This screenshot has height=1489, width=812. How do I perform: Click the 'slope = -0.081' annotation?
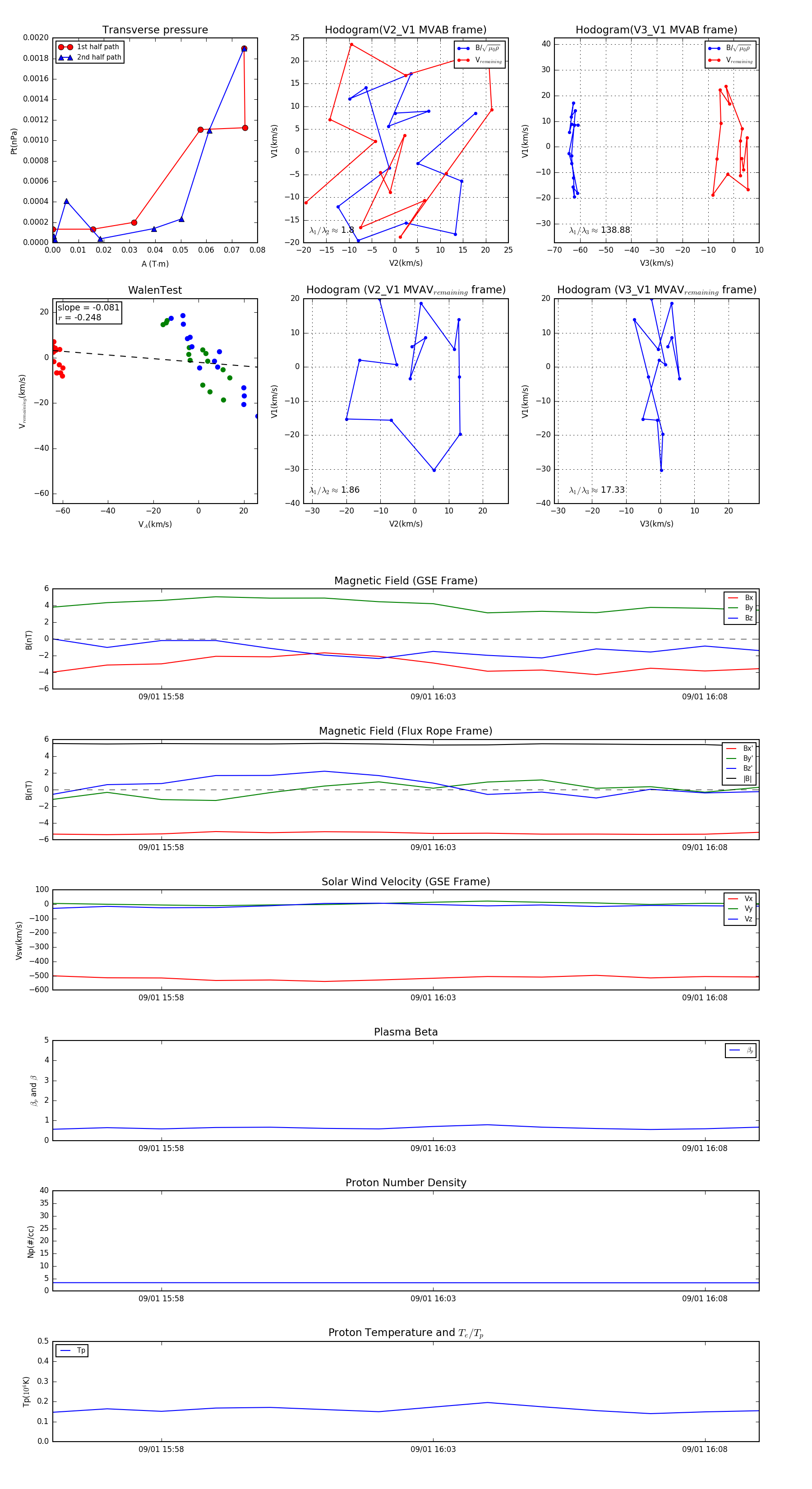pyautogui.click(x=88, y=308)
